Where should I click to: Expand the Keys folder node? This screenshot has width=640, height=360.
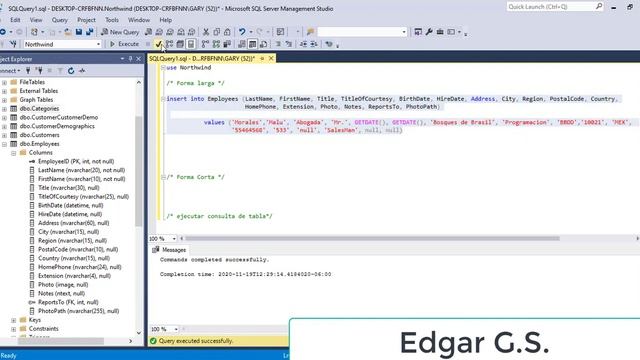13,320
